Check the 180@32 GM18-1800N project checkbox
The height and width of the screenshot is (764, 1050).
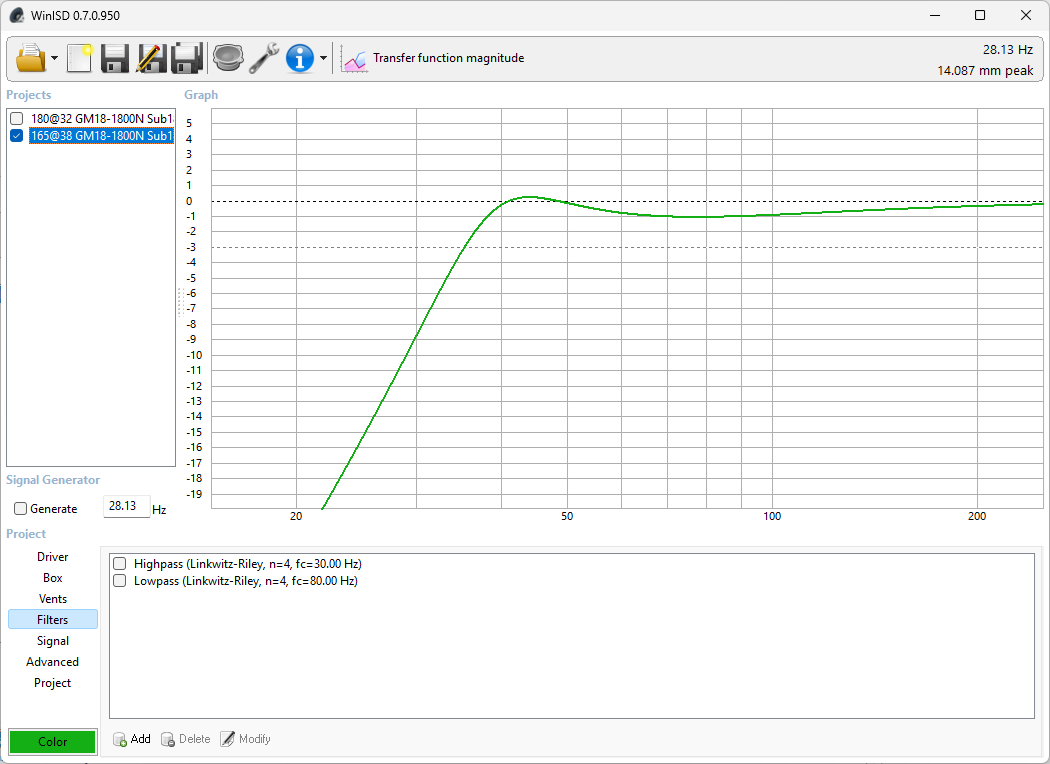point(17,119)
